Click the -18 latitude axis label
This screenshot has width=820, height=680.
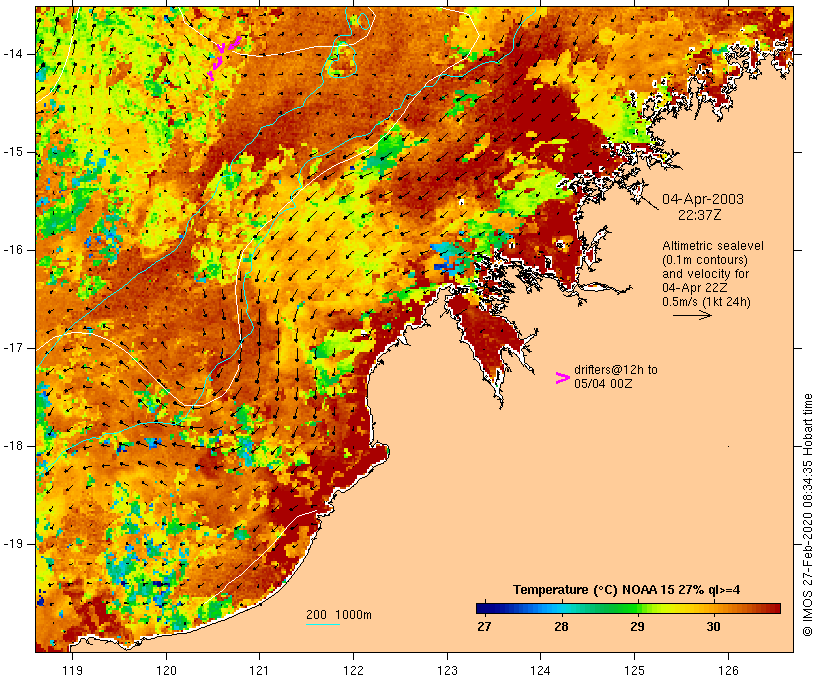click(x=12, y=446)
